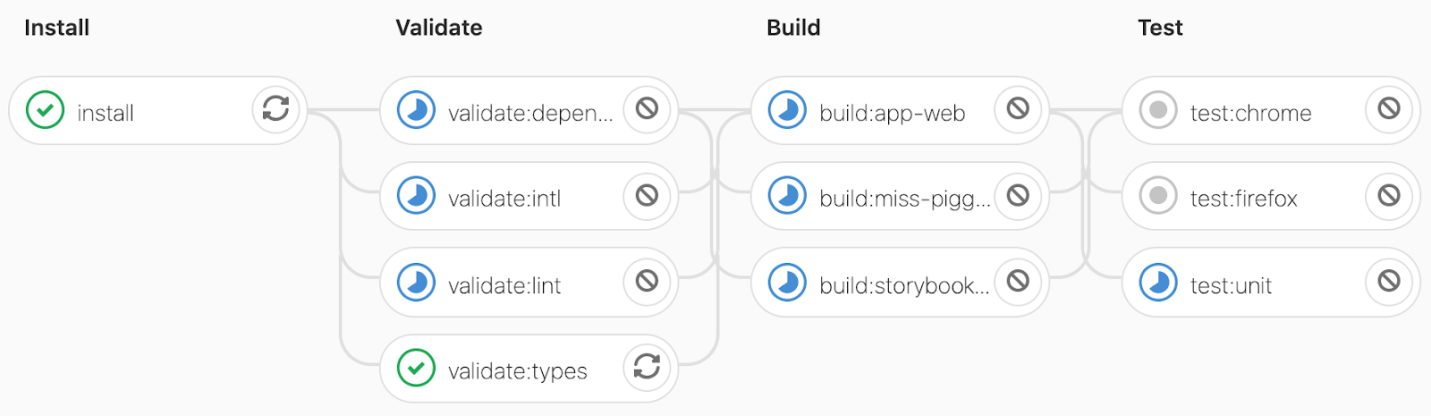Click the test:chrome pending status icon
The image size is (1431, 416).
1158,110
